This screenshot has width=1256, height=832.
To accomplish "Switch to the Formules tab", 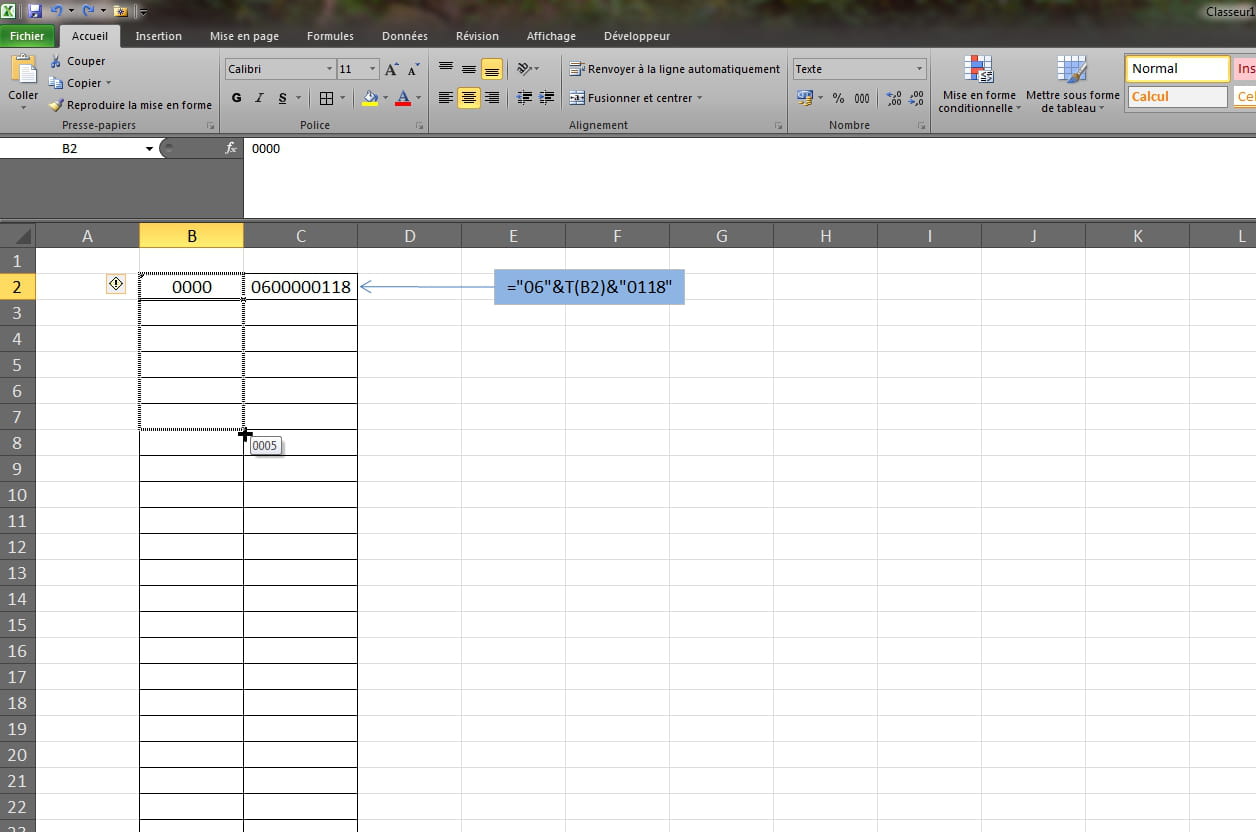I will 330,36.
